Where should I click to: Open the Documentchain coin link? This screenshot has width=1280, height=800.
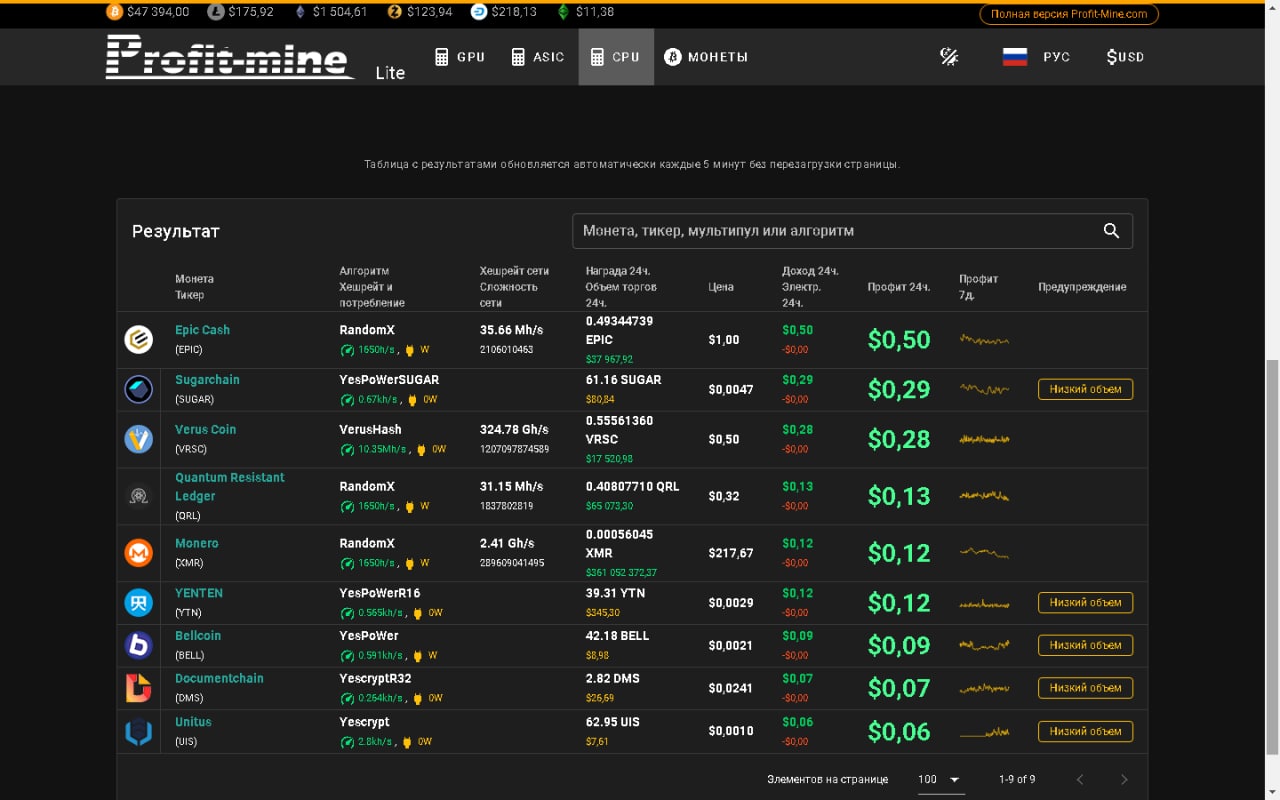coord(219,679)
